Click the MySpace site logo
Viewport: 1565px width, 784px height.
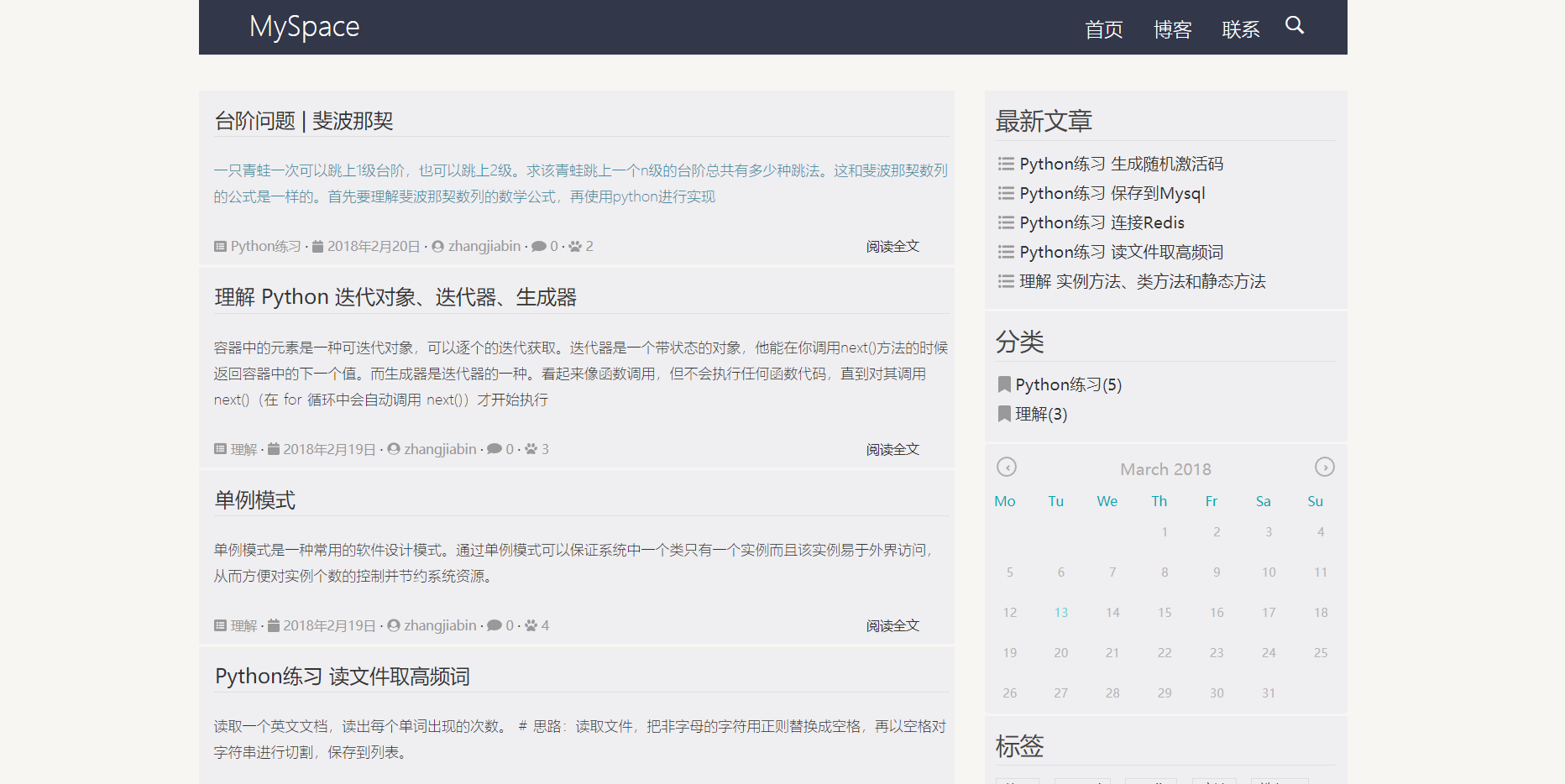304,27
